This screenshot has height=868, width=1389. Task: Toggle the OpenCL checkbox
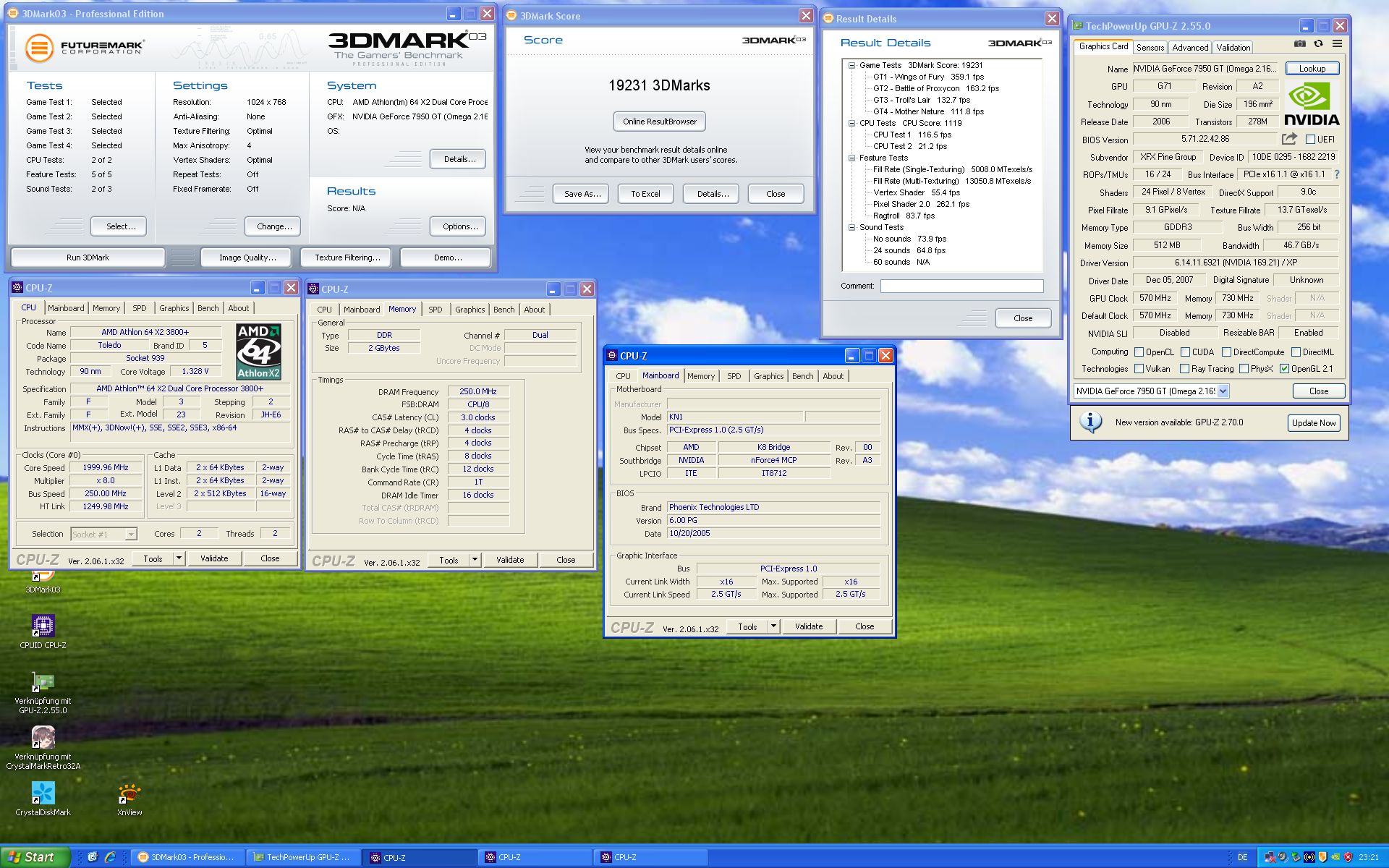[1139, 352]
